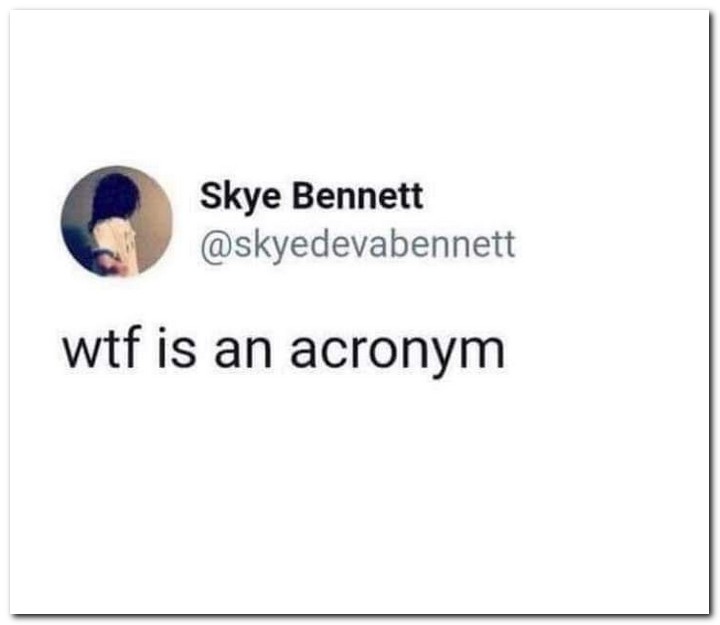Screen dimensions: 720x625
Task: Open Skye Bennett's circular profile picture
Action: [117, 221]
